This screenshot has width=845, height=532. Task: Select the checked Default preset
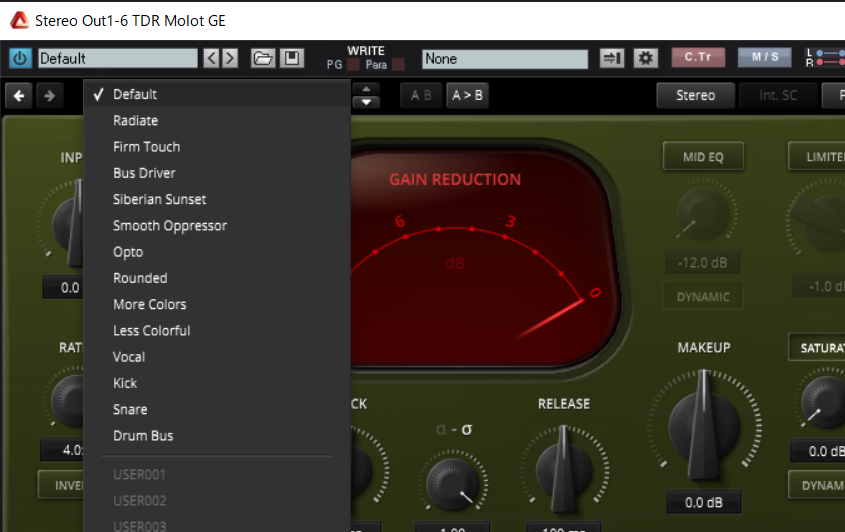(217, 94)
